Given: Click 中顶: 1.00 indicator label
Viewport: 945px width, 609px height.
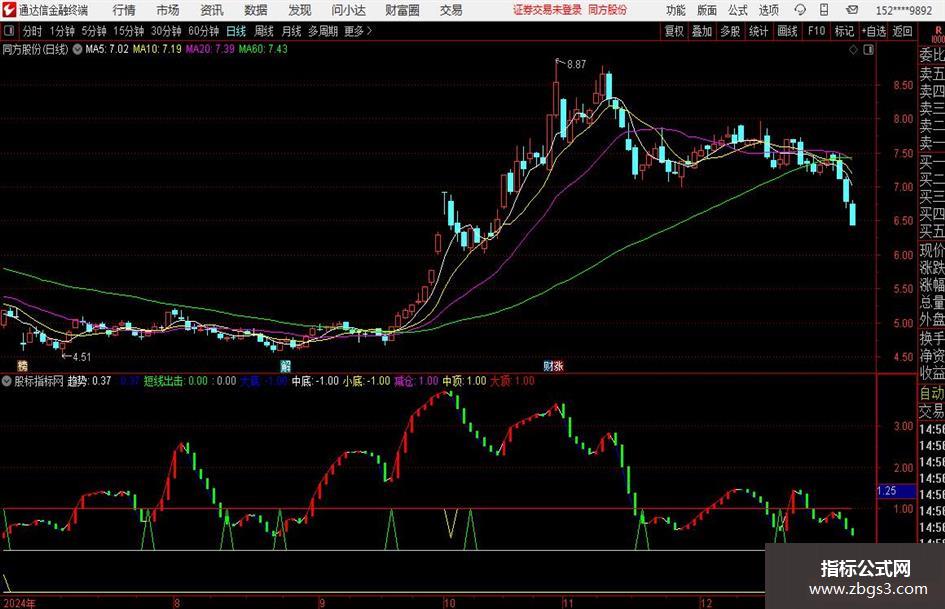Looking at the screenshot, I should pos(464,381).
